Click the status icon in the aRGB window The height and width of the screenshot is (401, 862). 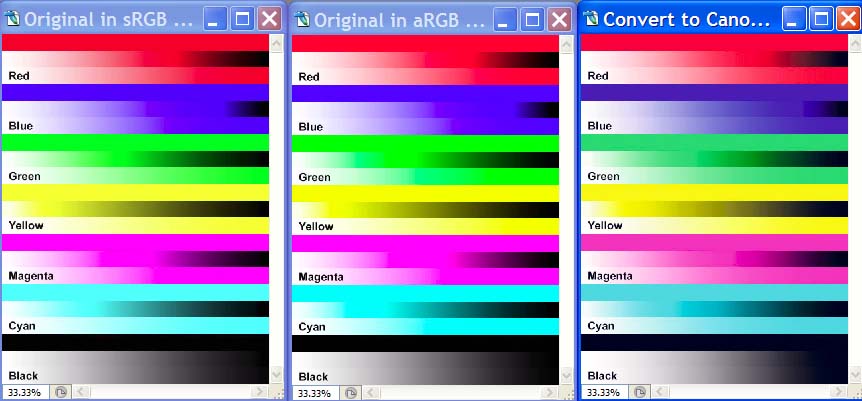pyautogui.click(x=351, y=392)
